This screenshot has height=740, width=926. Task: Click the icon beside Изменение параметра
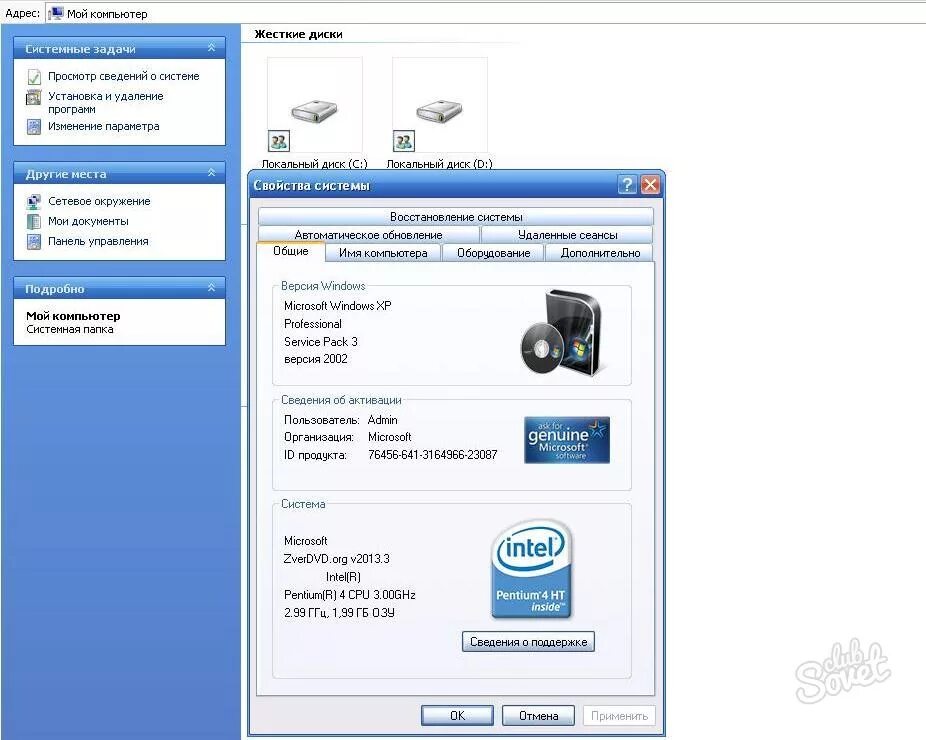pos(34,126)
